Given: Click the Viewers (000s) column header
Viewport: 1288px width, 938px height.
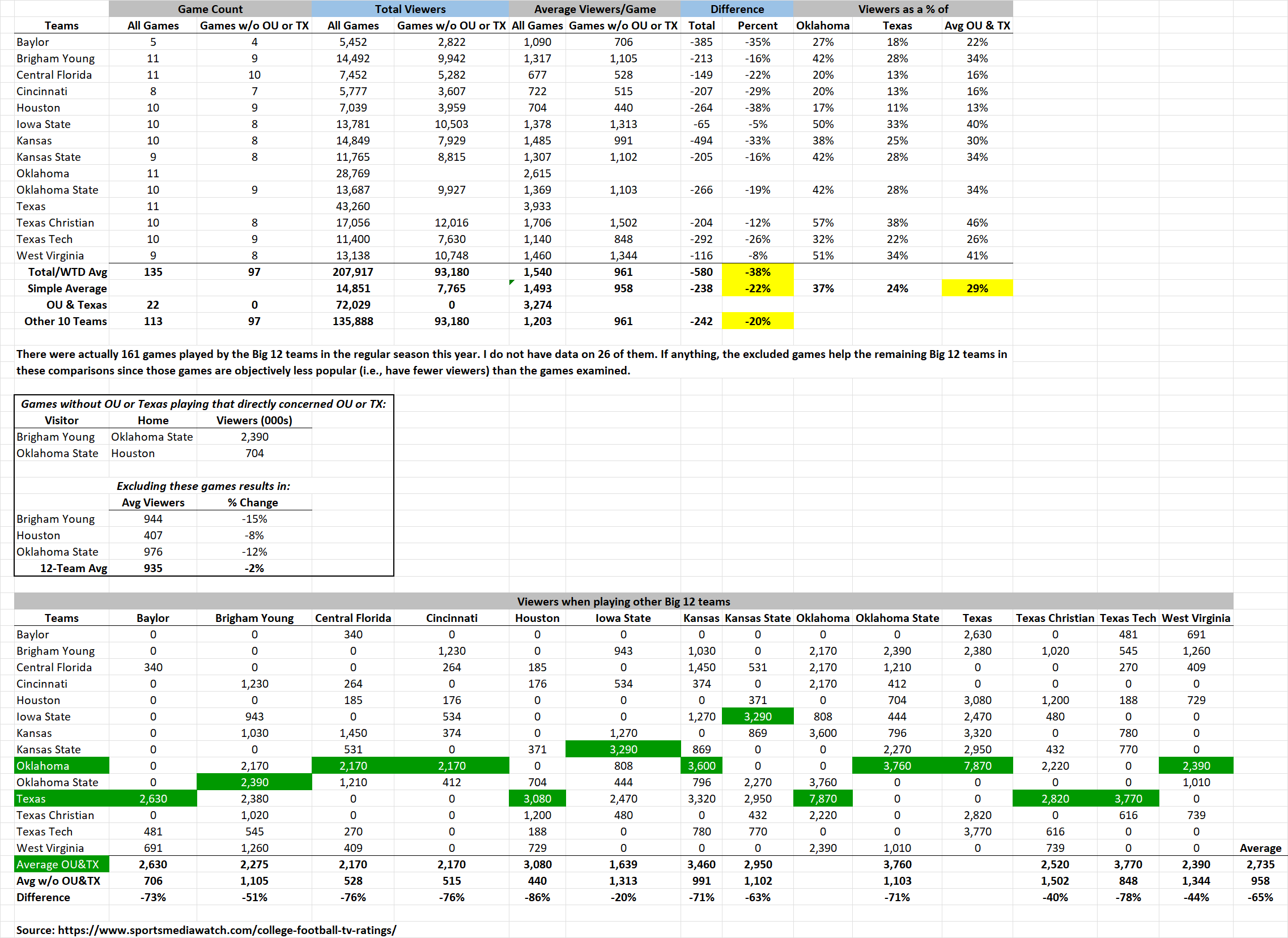Looking at the screenshot, I should tap(254, 420).
